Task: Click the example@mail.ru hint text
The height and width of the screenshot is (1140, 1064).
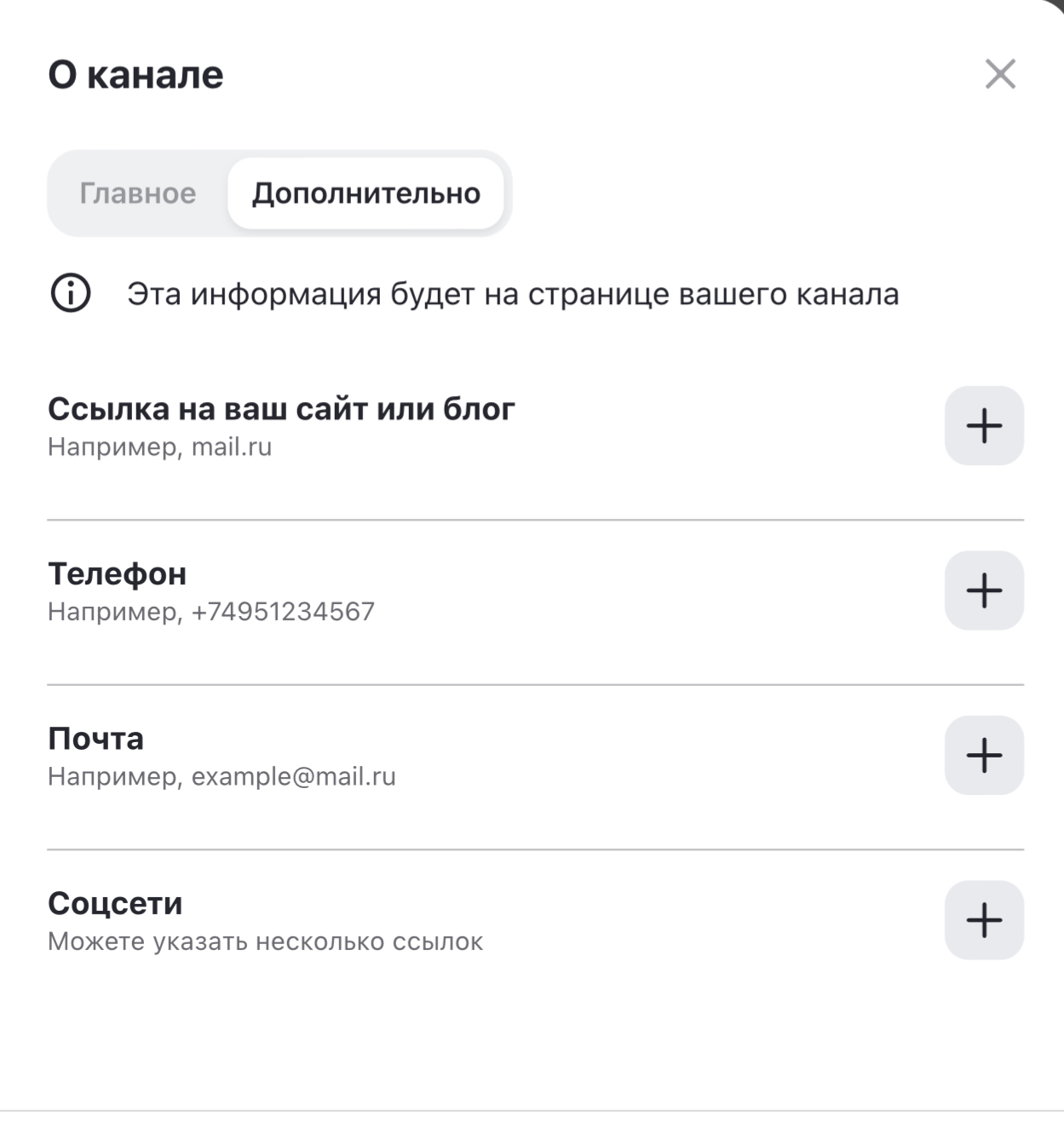Action: click(x=293, y=776)
